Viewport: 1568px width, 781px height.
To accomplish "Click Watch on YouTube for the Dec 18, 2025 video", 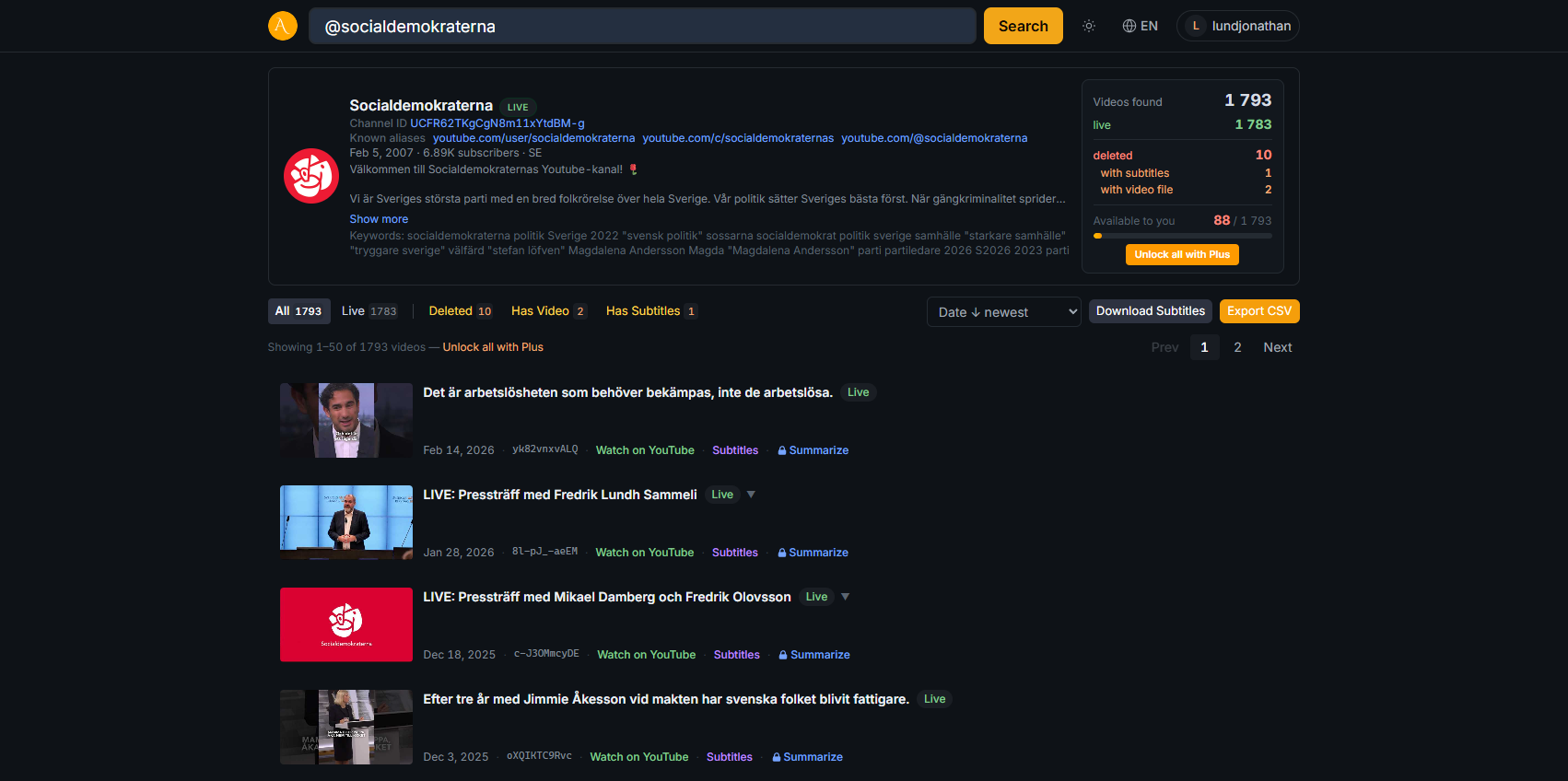I will pyautogui.click(x=647, y=655).
